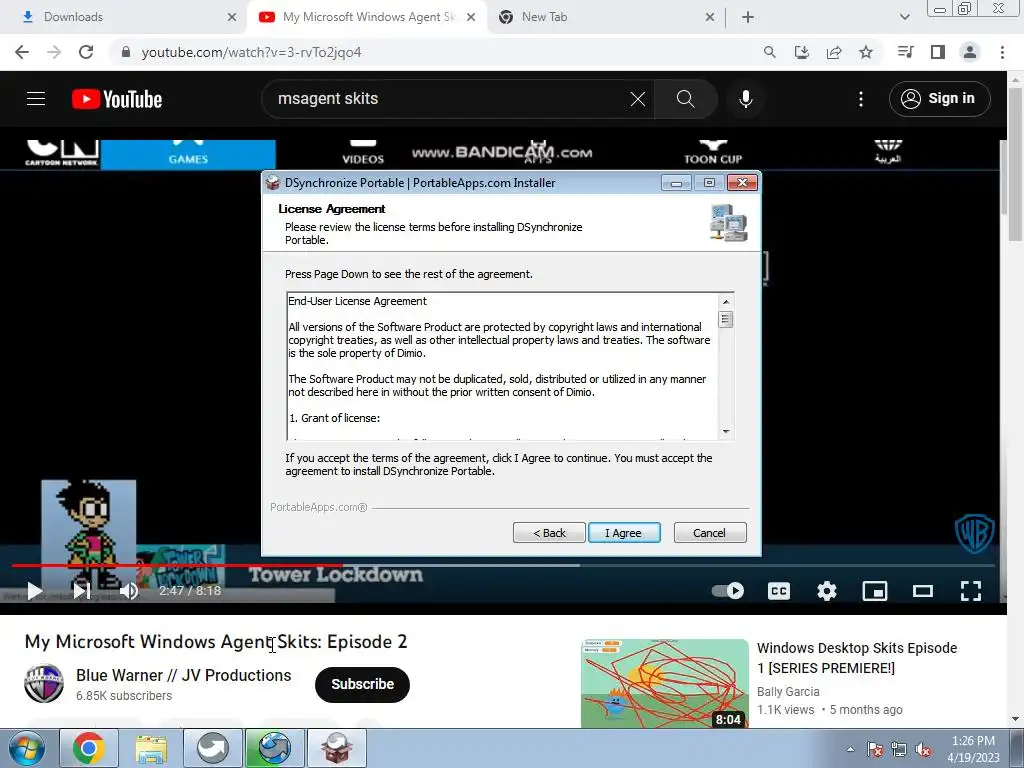This screenshot has width=1024, height=768.
Task: Seek on the red video progress bar
Action: click(176, 565)
